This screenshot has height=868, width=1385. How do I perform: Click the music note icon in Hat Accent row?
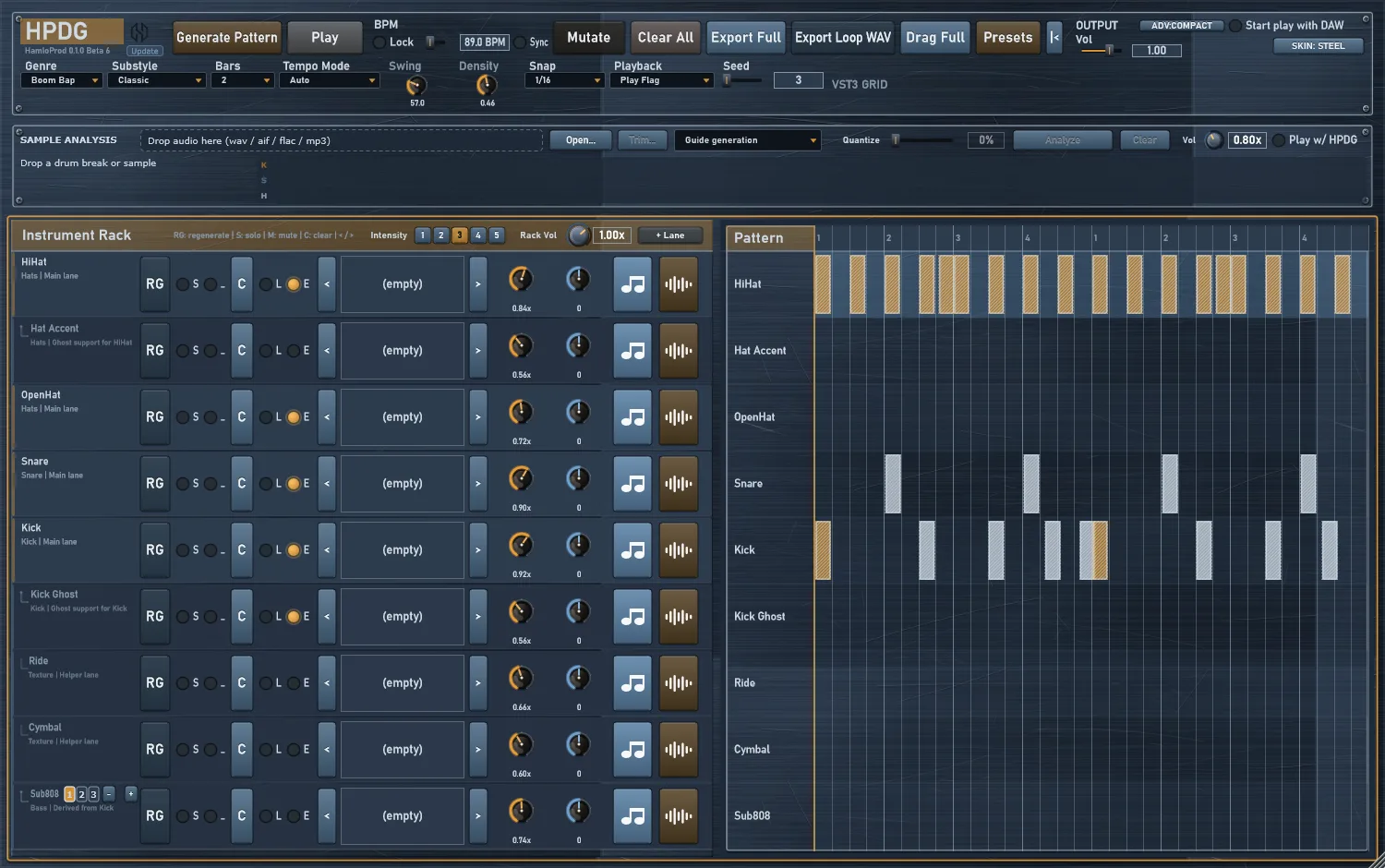click(632, 351)
